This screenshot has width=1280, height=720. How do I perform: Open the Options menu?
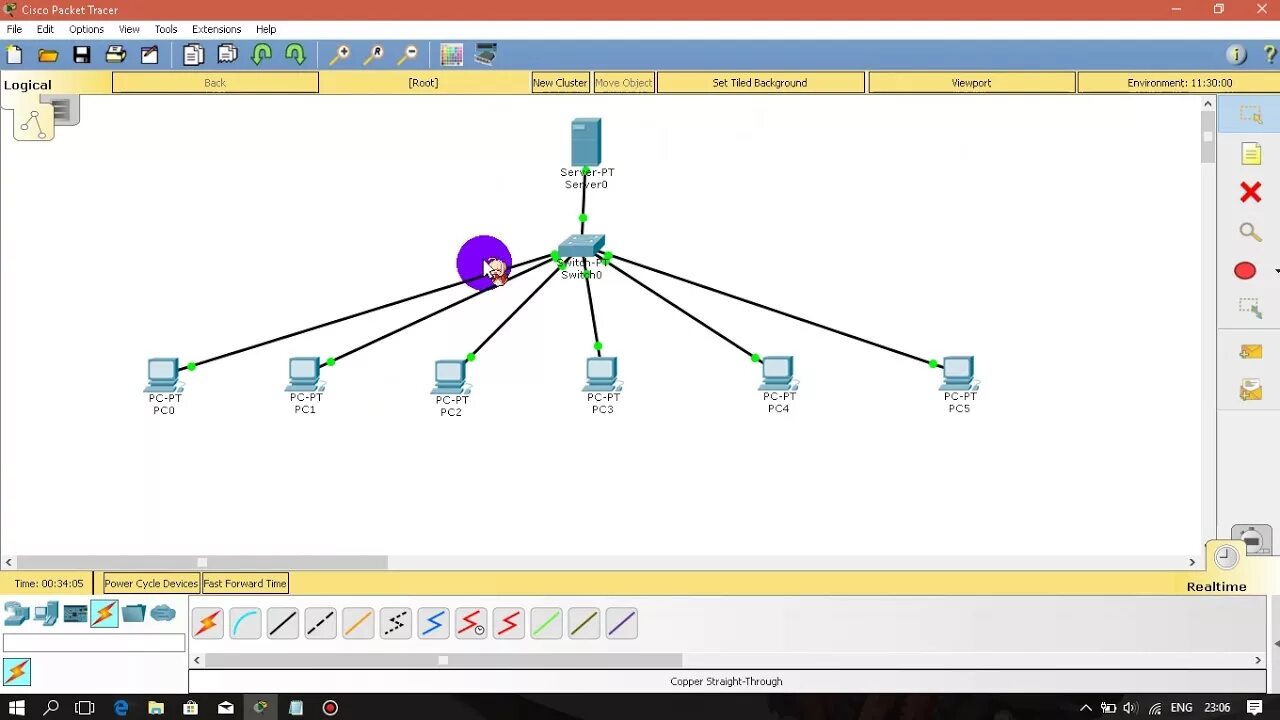coord(86,29)
